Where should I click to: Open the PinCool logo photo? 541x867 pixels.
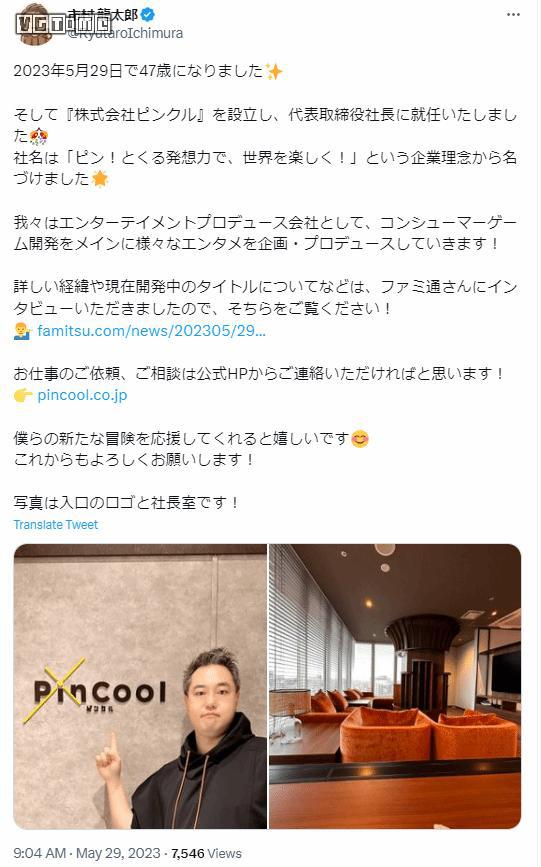click(141, 686)
